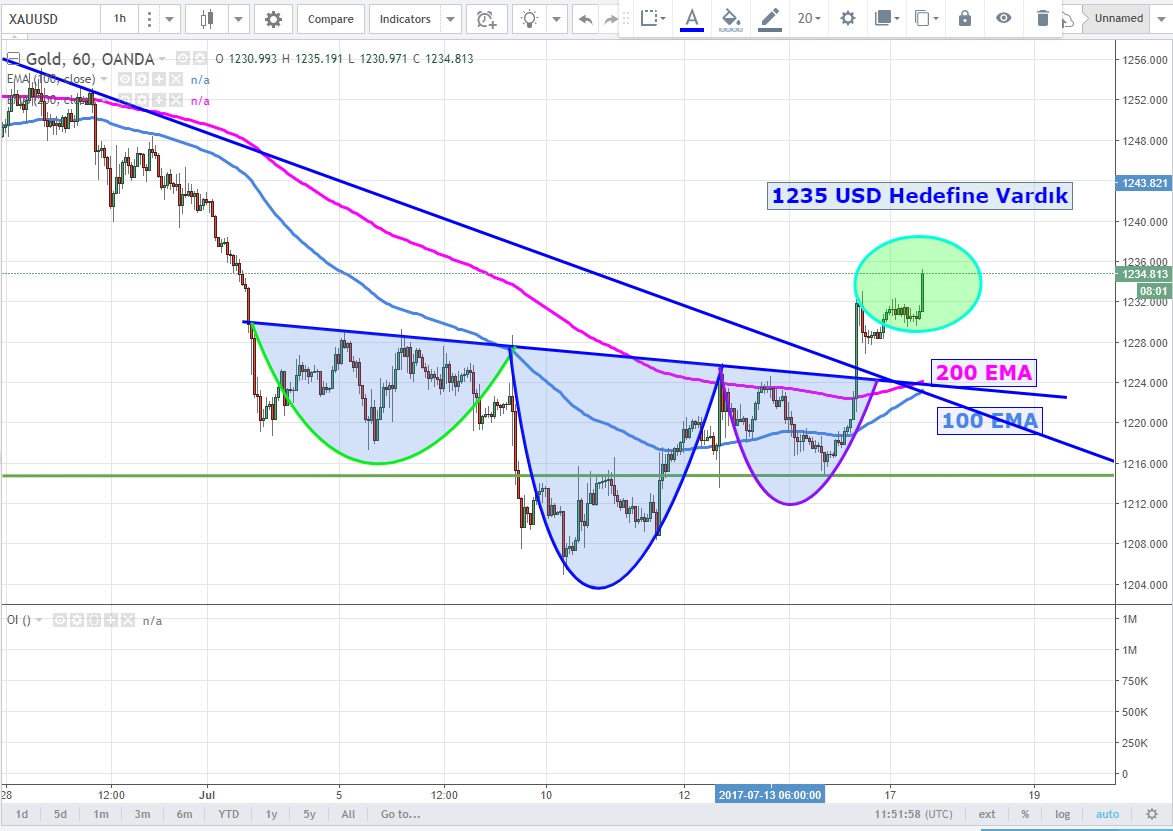Open the chart properties gear in top toolbar

tap(273, 19)
